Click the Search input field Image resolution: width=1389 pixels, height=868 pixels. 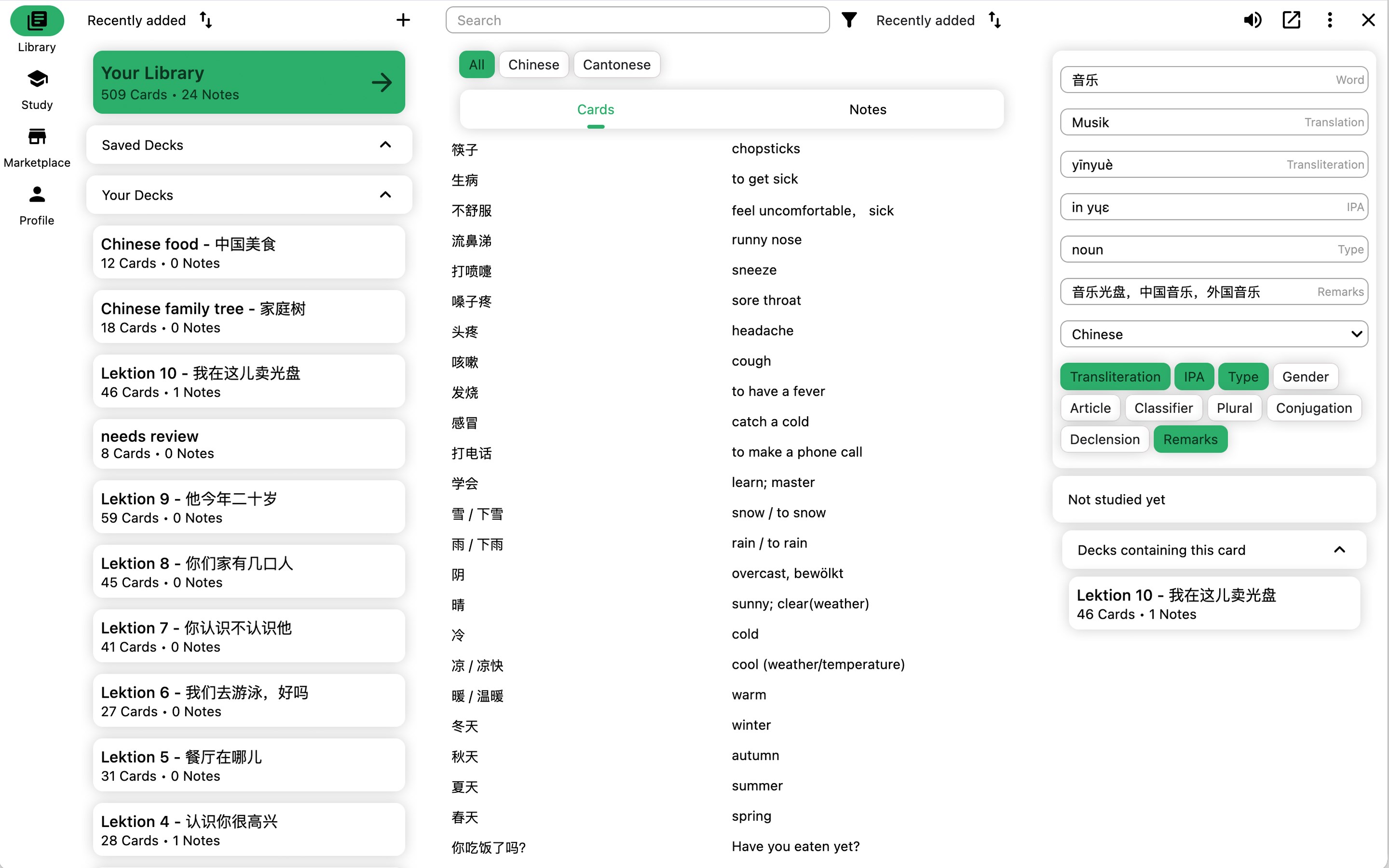(637, 20)
